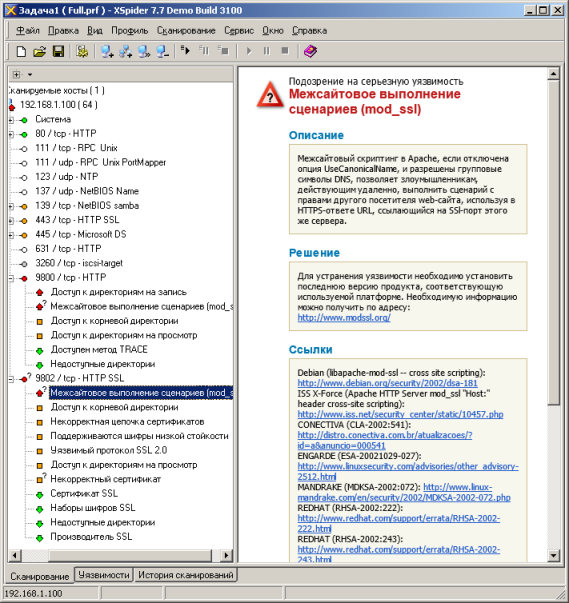Open the Правка menu
The image size is (569, 603).
63,30
